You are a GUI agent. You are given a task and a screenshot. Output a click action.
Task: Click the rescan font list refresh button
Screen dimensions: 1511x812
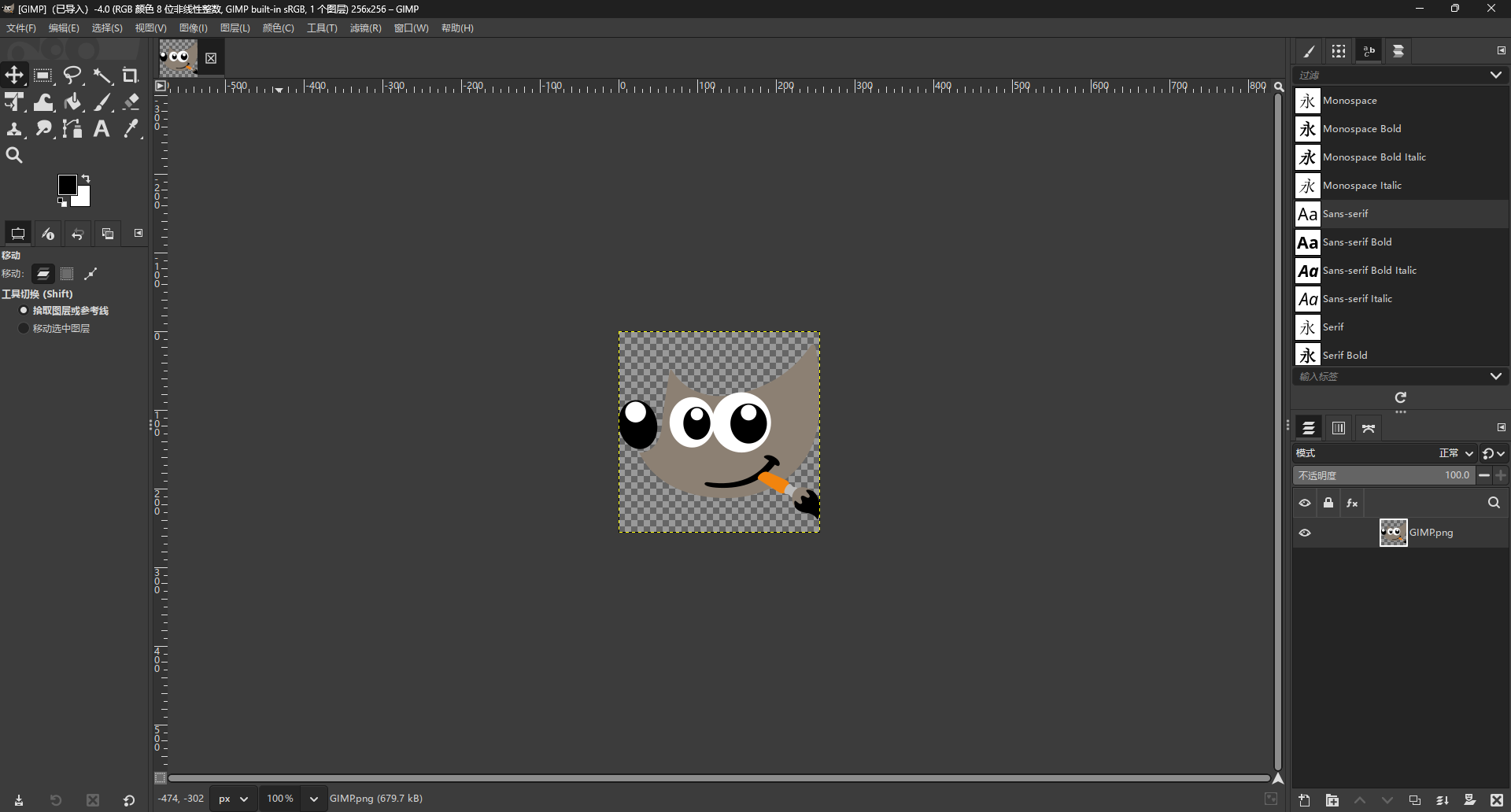[x=1401, y=397]
